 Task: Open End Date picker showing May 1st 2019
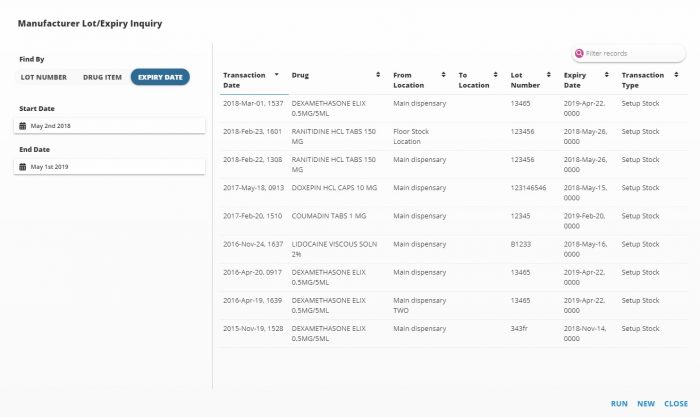pos(112,167)
